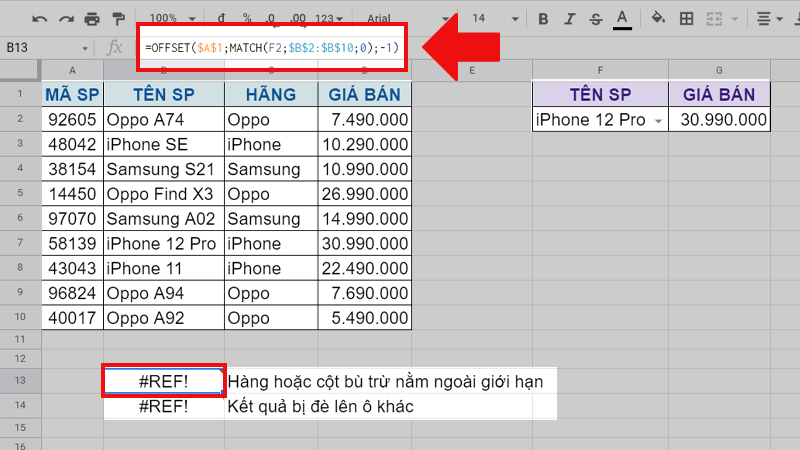800x450 pixels.
Task: Toggle strikethrough formatting
Action: click(x=595, y=19)
